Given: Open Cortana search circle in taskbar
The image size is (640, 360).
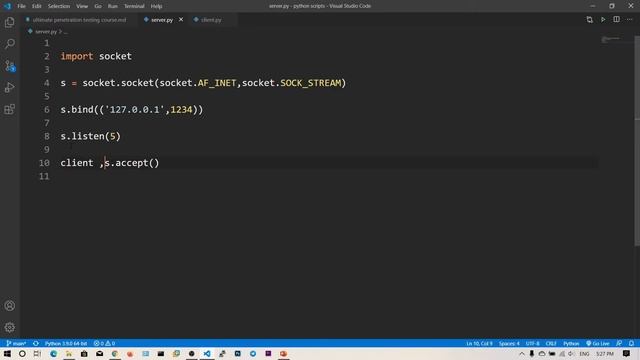Looking at the screenshot, I should [x=22, y=353].
